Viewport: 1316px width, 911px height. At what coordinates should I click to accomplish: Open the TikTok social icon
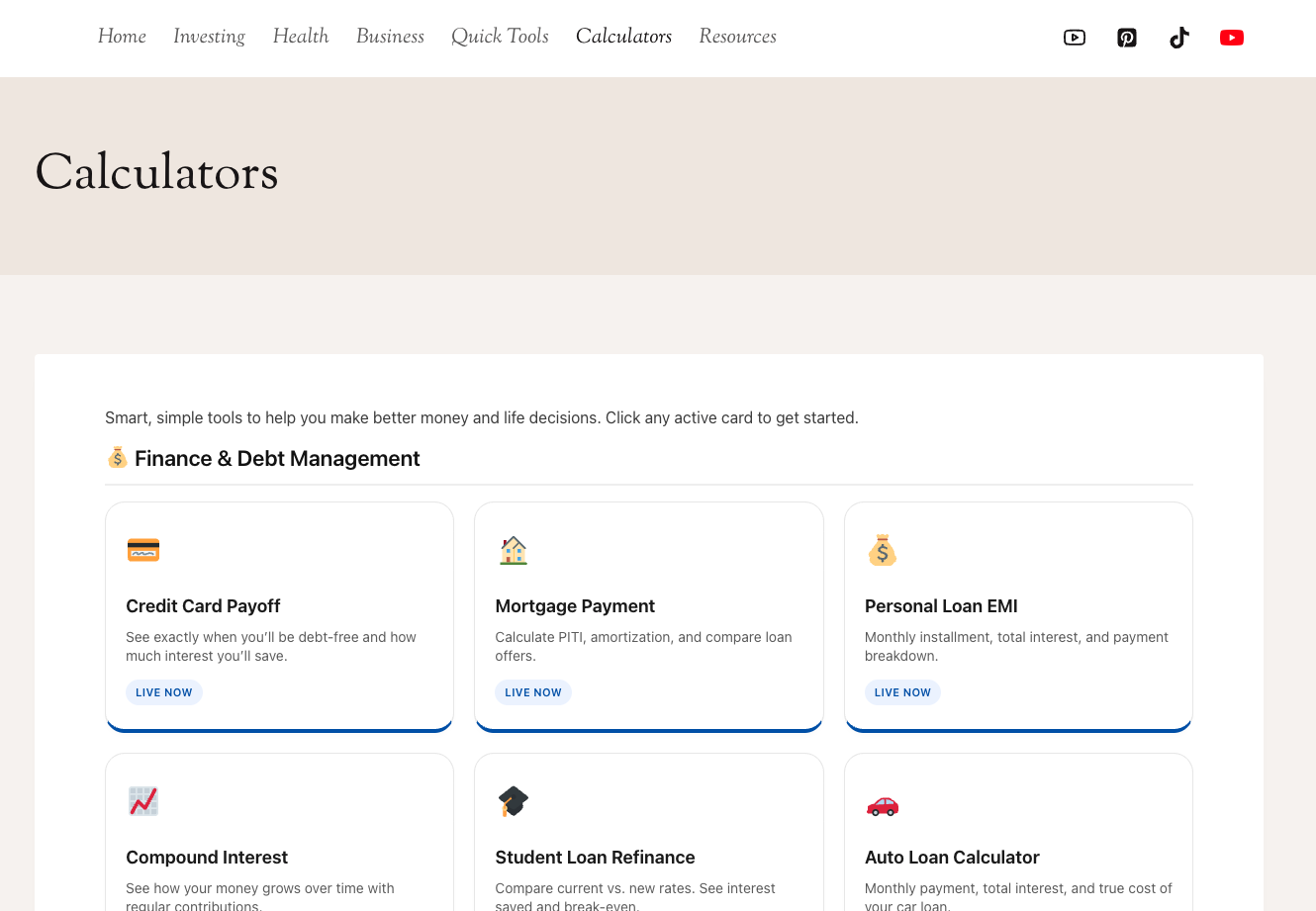pyautogui.click(x=1179, y=38)
